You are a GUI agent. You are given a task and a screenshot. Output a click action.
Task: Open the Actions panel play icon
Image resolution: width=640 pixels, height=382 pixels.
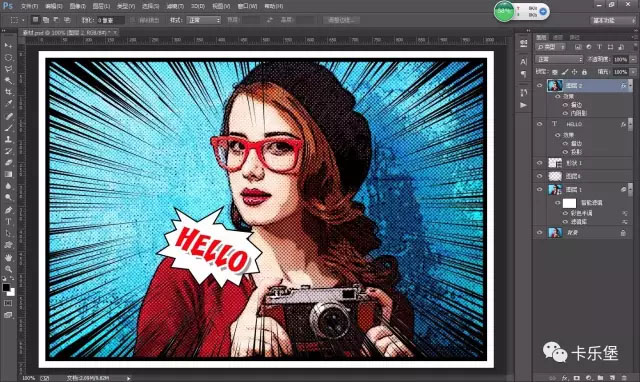pyautogui.click(x=524, y=105)
